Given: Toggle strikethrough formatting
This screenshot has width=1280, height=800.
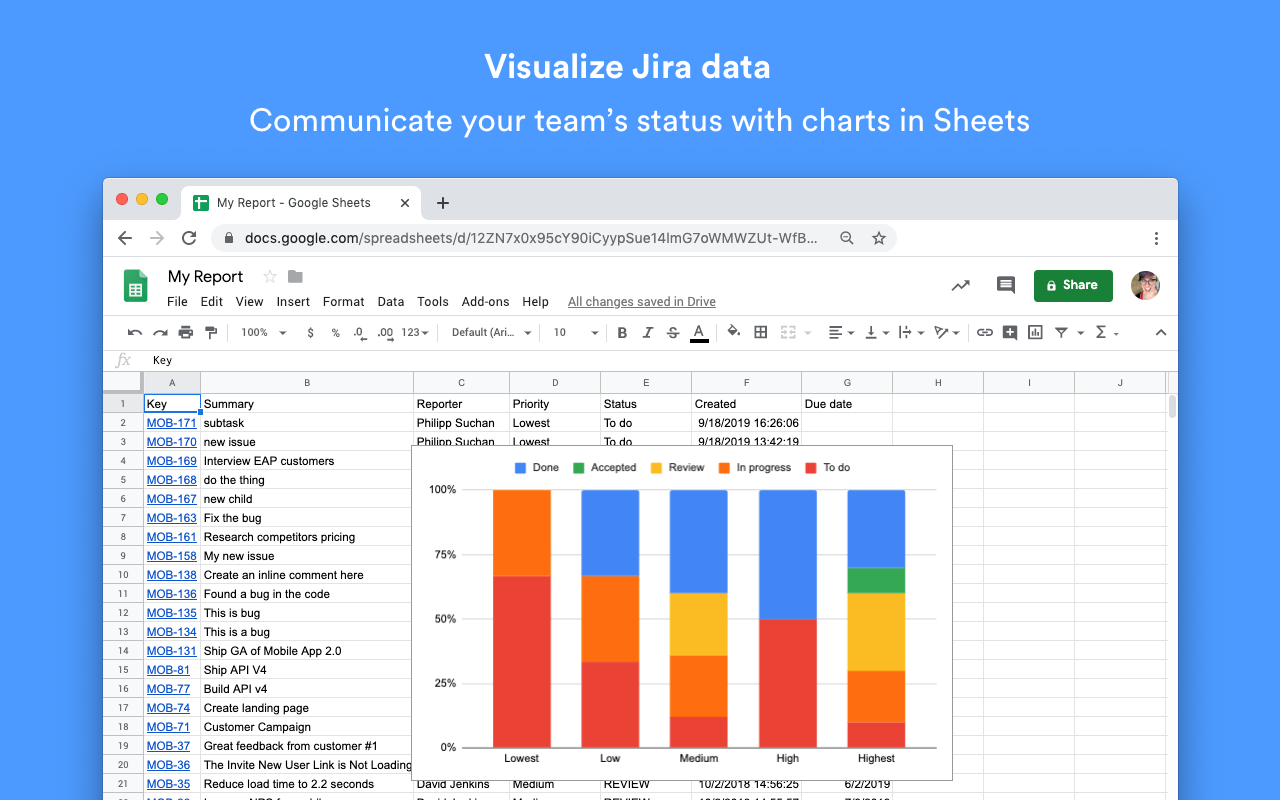Looking at the screenshot, I should pyautogui.click(x=673, y=333).
